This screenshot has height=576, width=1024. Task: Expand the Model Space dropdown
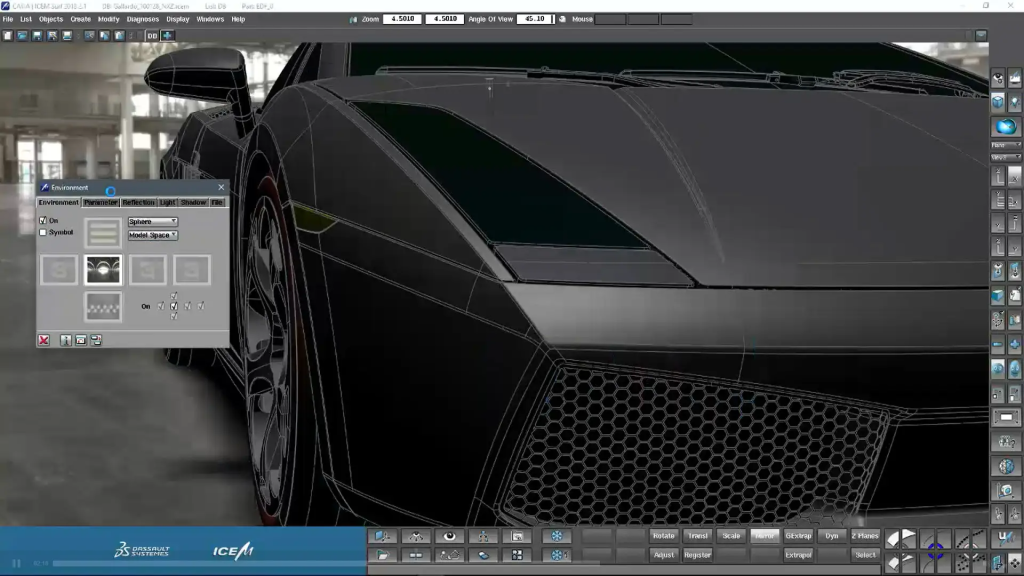point(152,235)
